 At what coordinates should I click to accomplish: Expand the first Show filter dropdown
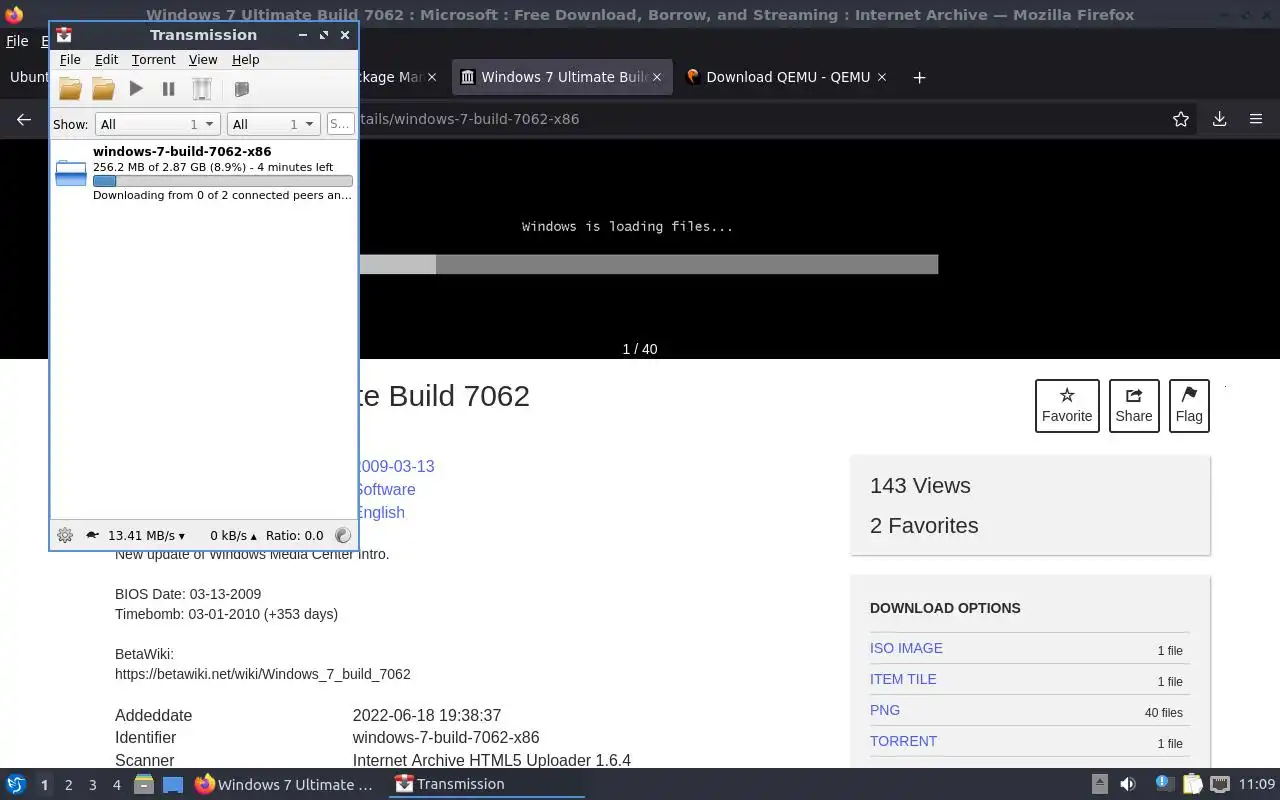[157, 124]
